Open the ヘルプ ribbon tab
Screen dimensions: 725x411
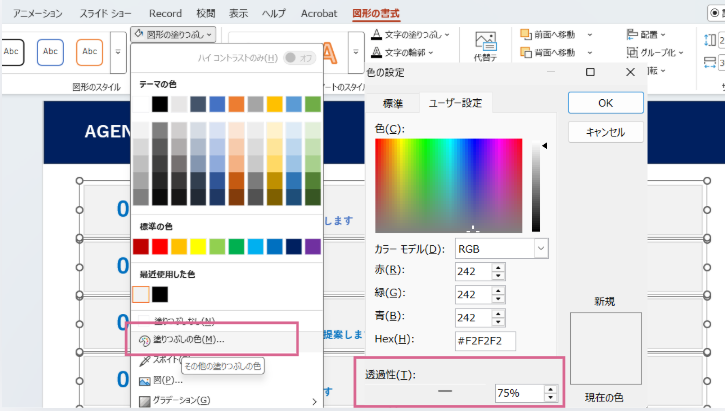[274, 13]
